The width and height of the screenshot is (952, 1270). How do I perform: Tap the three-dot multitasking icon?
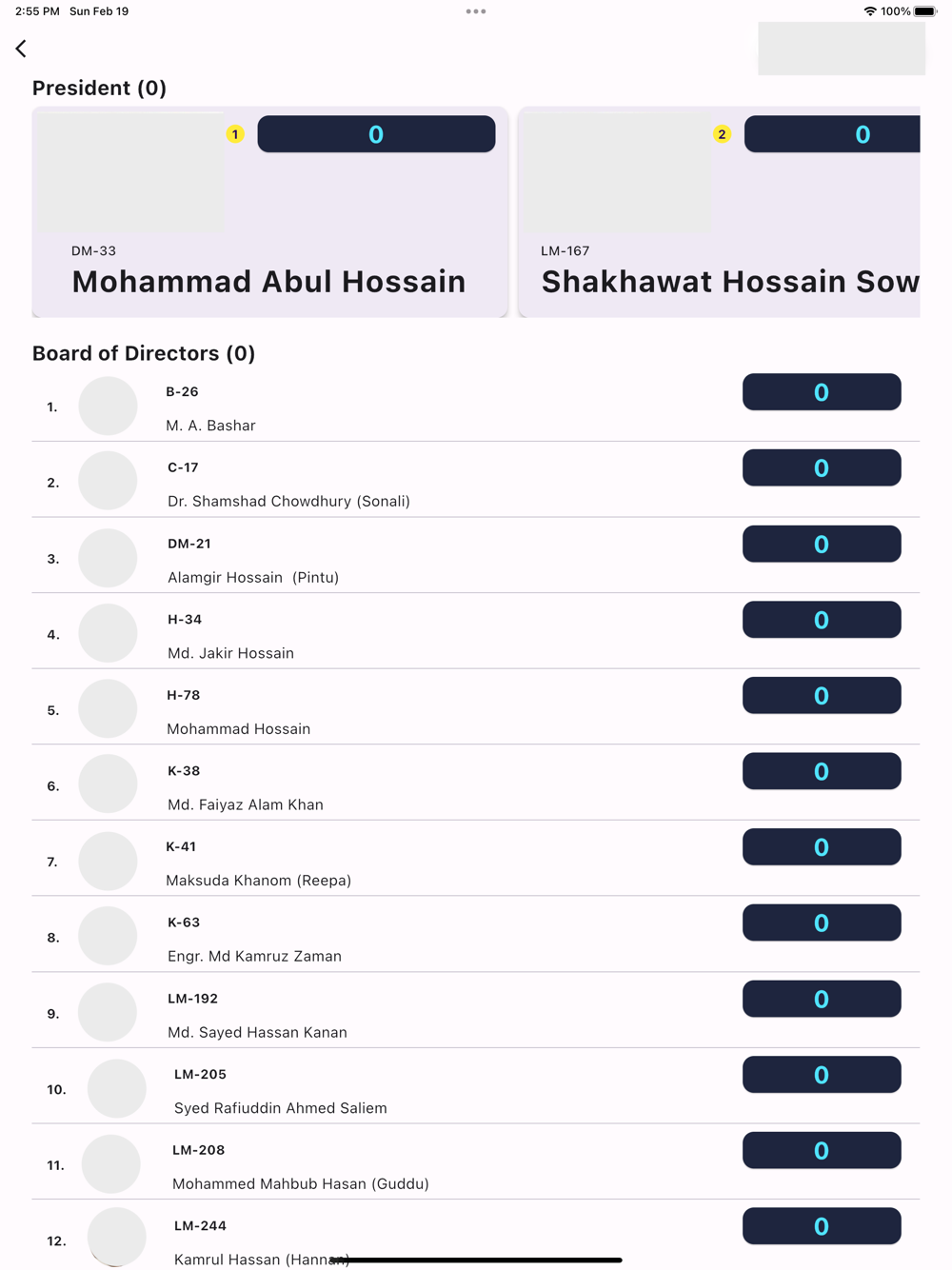point(476,11)
